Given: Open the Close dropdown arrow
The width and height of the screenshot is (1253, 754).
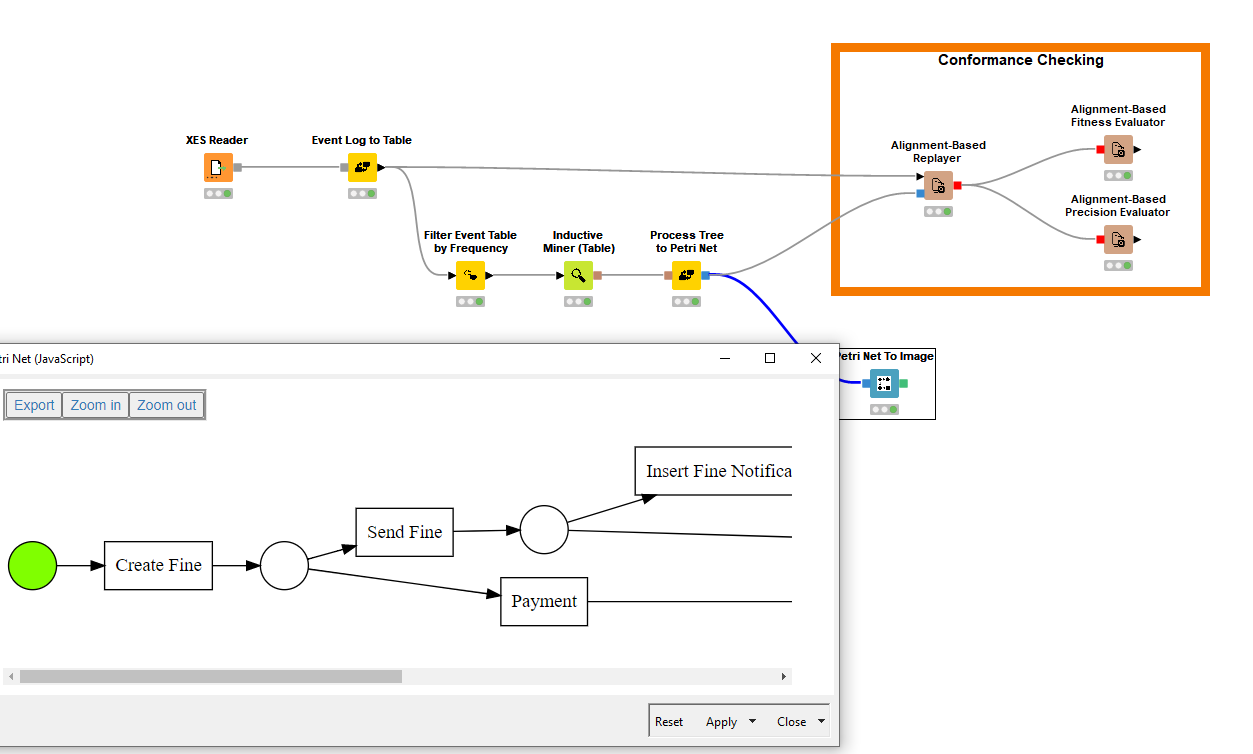Looking at the screenshot, I should [x=820, y=721].
